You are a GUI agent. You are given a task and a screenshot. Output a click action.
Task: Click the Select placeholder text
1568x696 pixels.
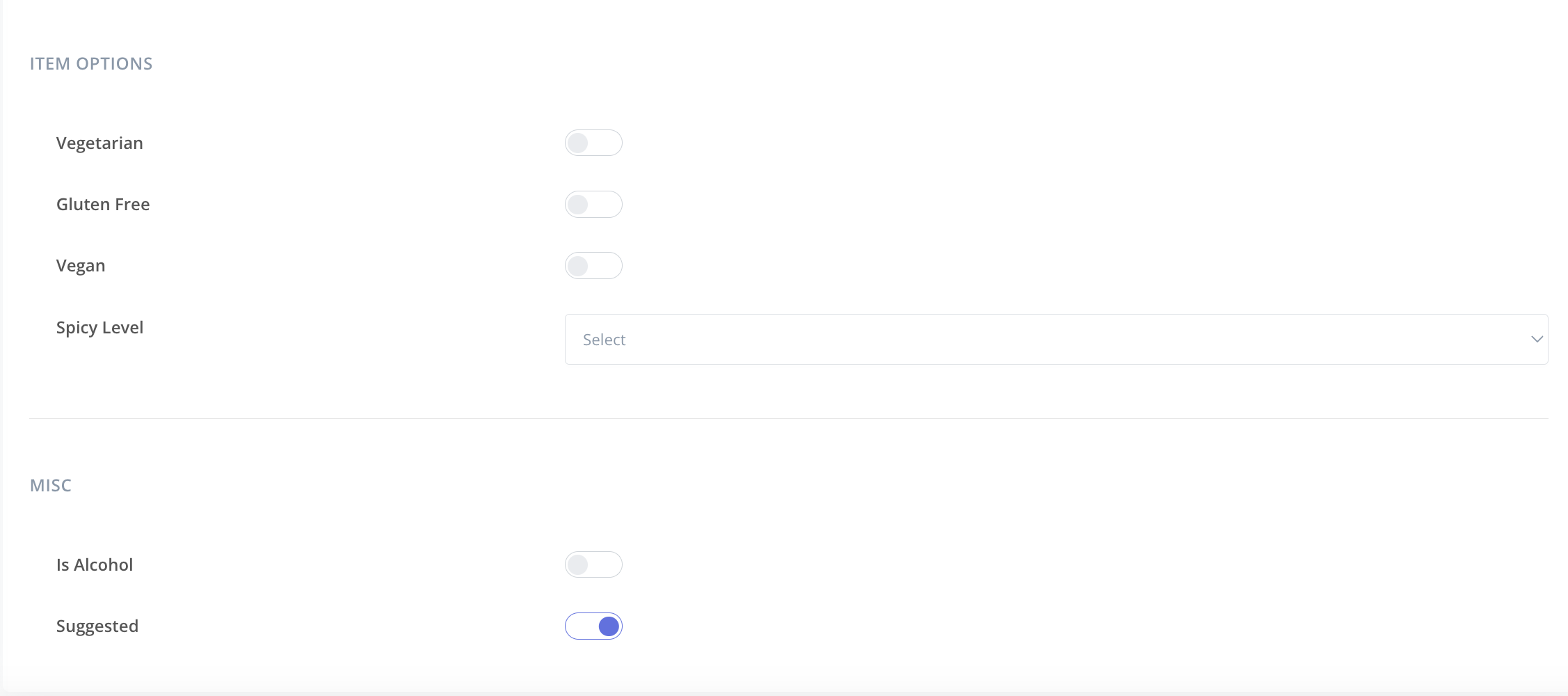(604, 340)
